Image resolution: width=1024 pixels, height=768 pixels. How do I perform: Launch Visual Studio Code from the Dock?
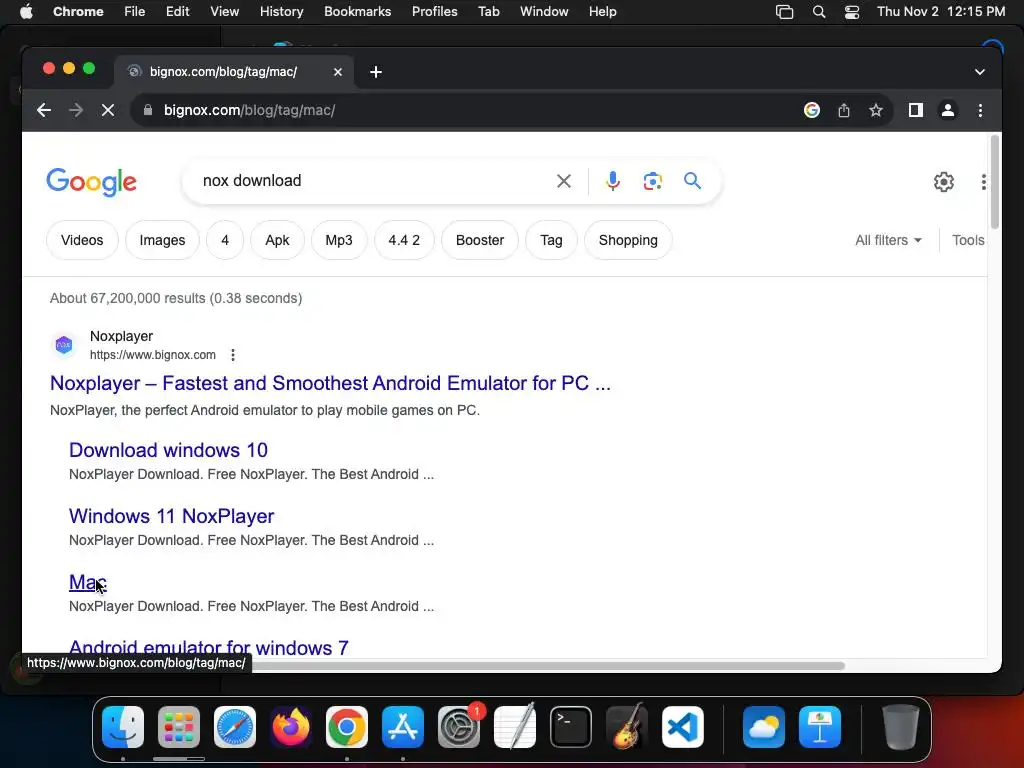tap(683, 727)
